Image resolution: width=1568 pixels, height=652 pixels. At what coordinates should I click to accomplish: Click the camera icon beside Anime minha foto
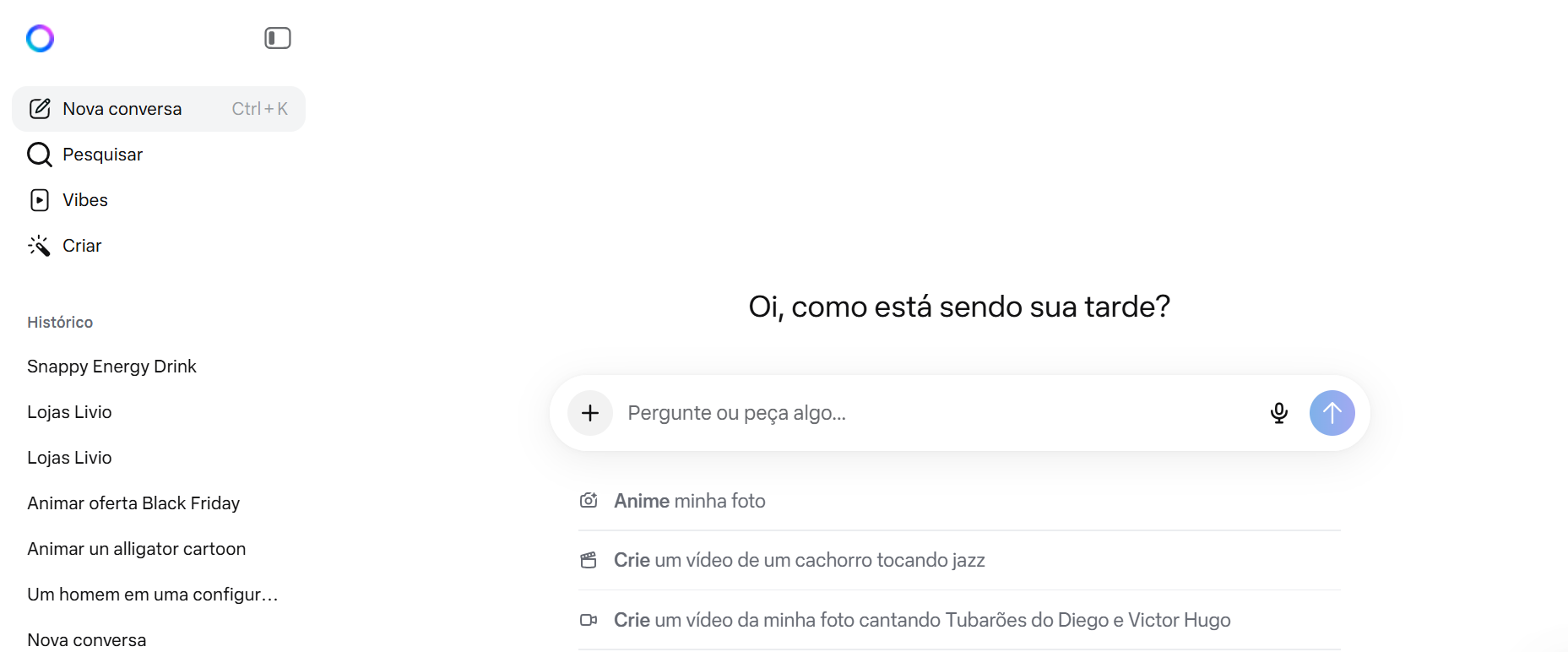[589, 501]
